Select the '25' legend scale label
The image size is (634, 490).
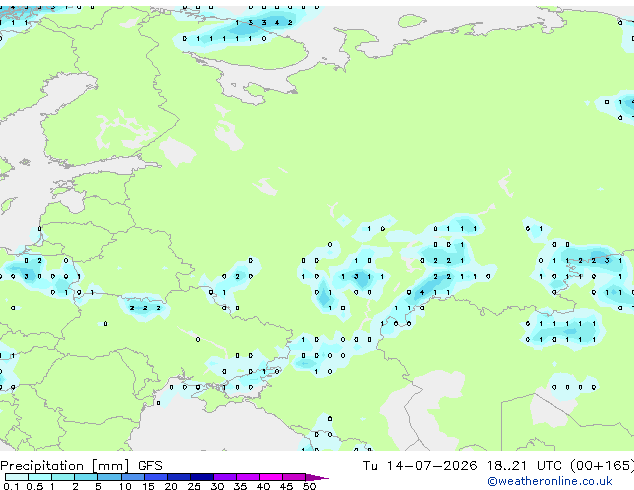(x=194, y=486)
